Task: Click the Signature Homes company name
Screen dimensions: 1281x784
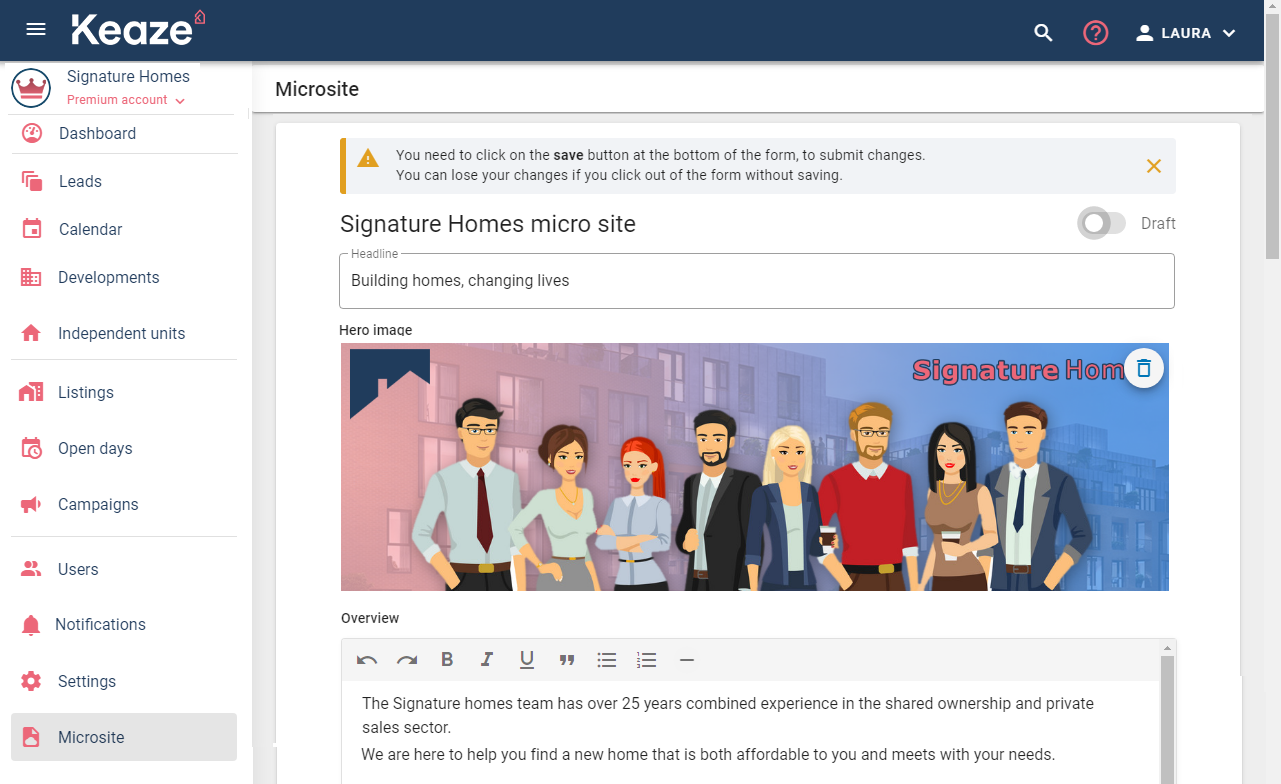Action: tap(128, 76)
